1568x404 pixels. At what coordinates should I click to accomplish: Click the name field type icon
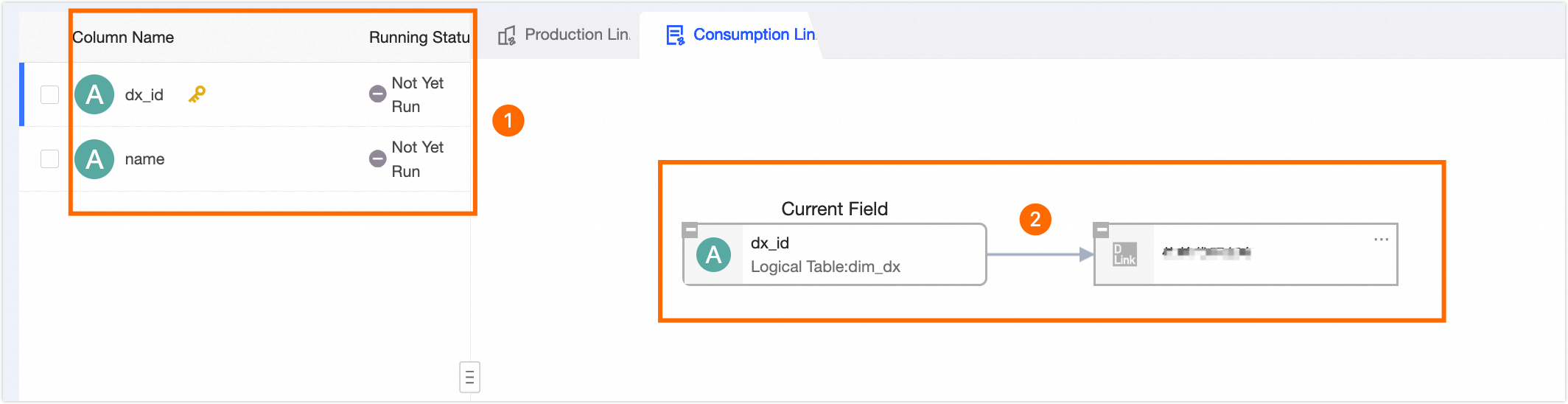(94, 159)
